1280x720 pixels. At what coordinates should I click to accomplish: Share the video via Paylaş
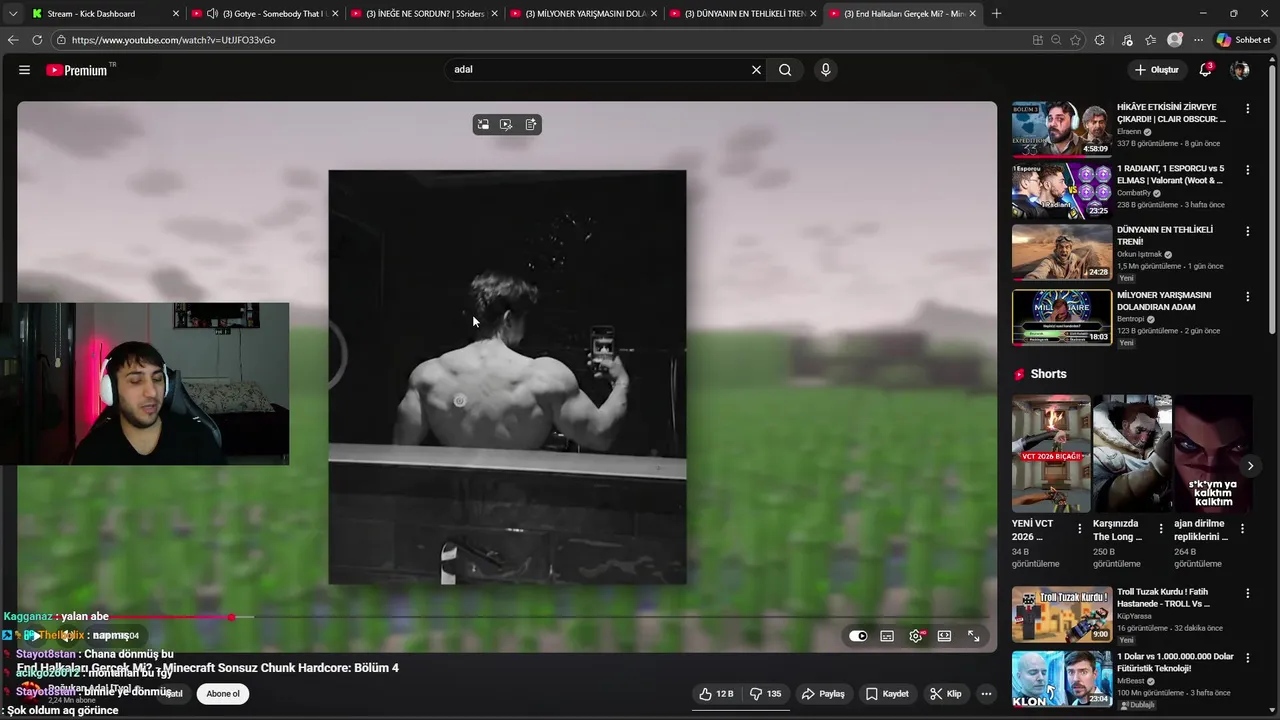tap(823, 694)
